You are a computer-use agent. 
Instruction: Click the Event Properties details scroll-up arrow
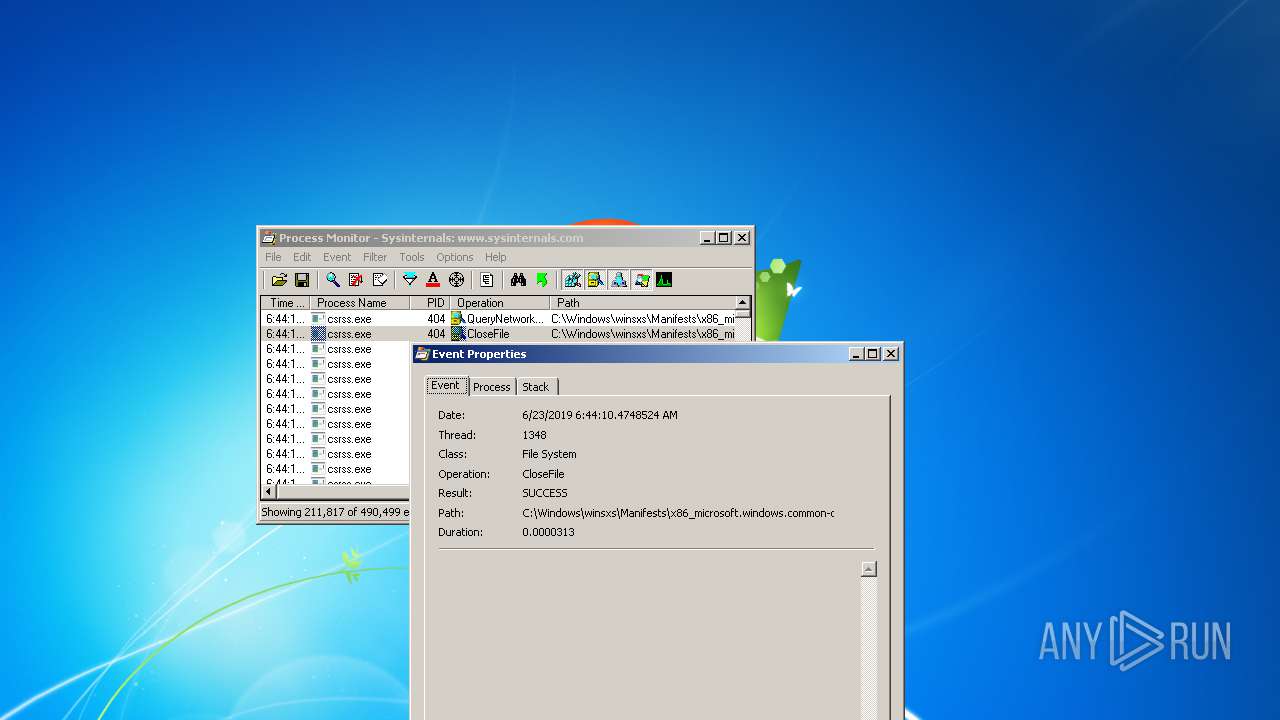click(x=869, y=569)
